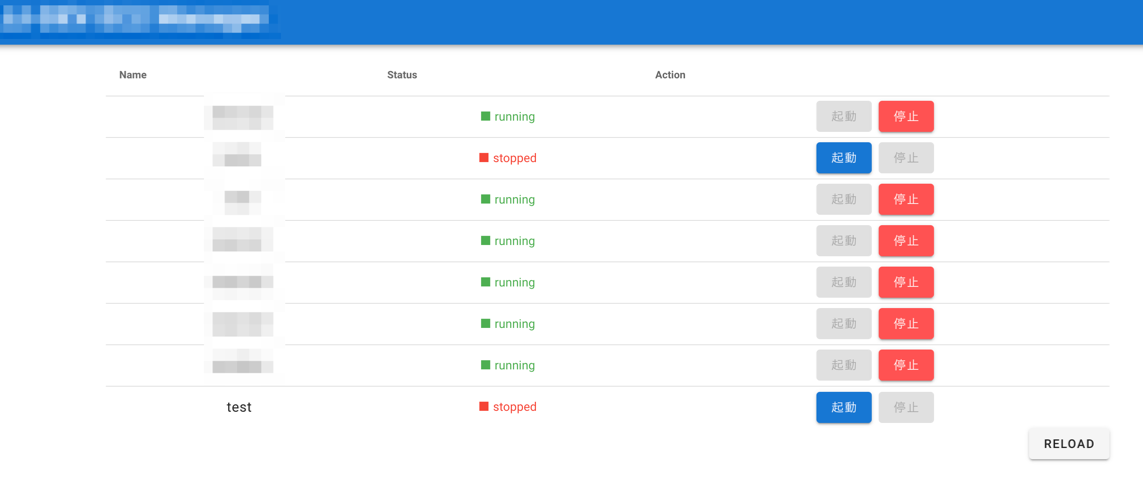Click greyed-out 停止 button in the test row
Viewport: 1143px width, 501px height.
(905, 407)
